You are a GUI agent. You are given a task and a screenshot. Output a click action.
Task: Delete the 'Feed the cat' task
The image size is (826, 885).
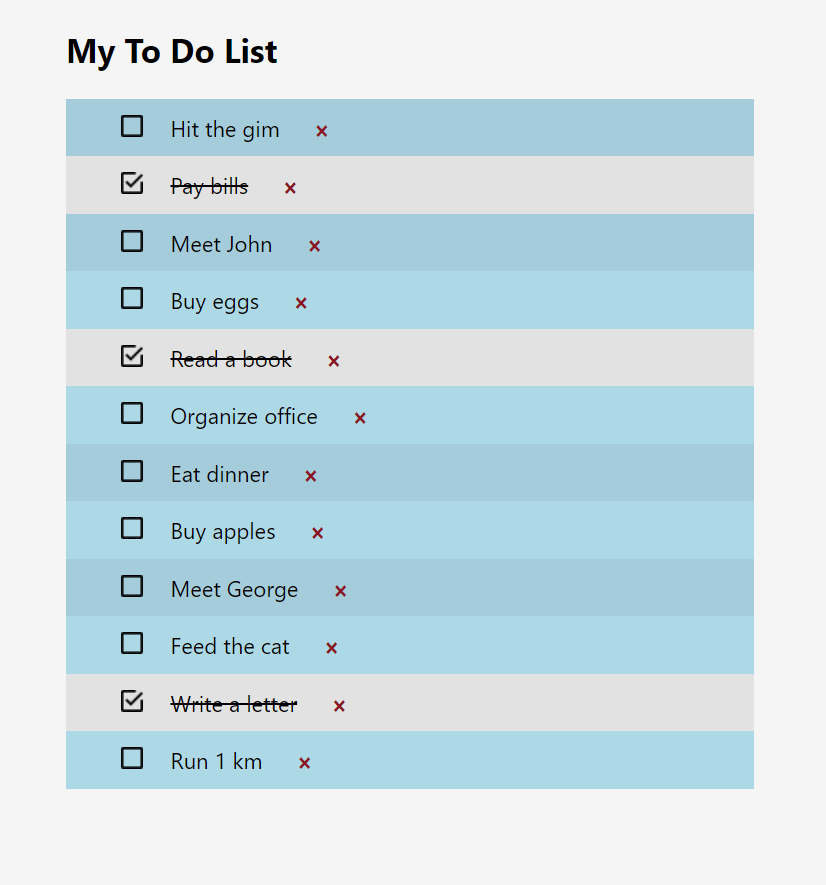[332, 648]
